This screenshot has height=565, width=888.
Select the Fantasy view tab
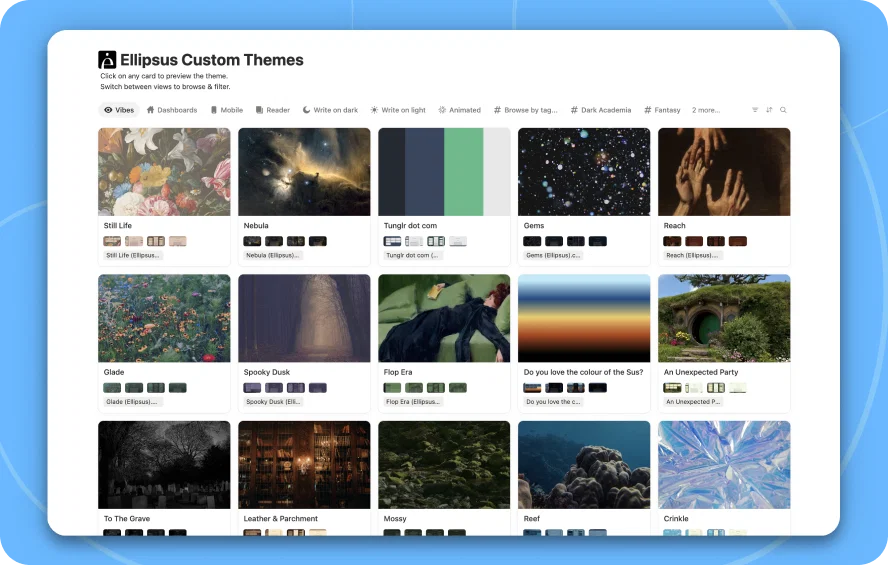(662, 110)
